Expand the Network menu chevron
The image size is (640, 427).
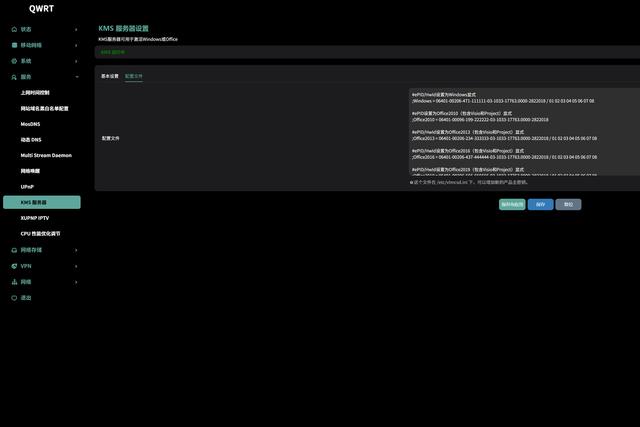tap(76, 282)
